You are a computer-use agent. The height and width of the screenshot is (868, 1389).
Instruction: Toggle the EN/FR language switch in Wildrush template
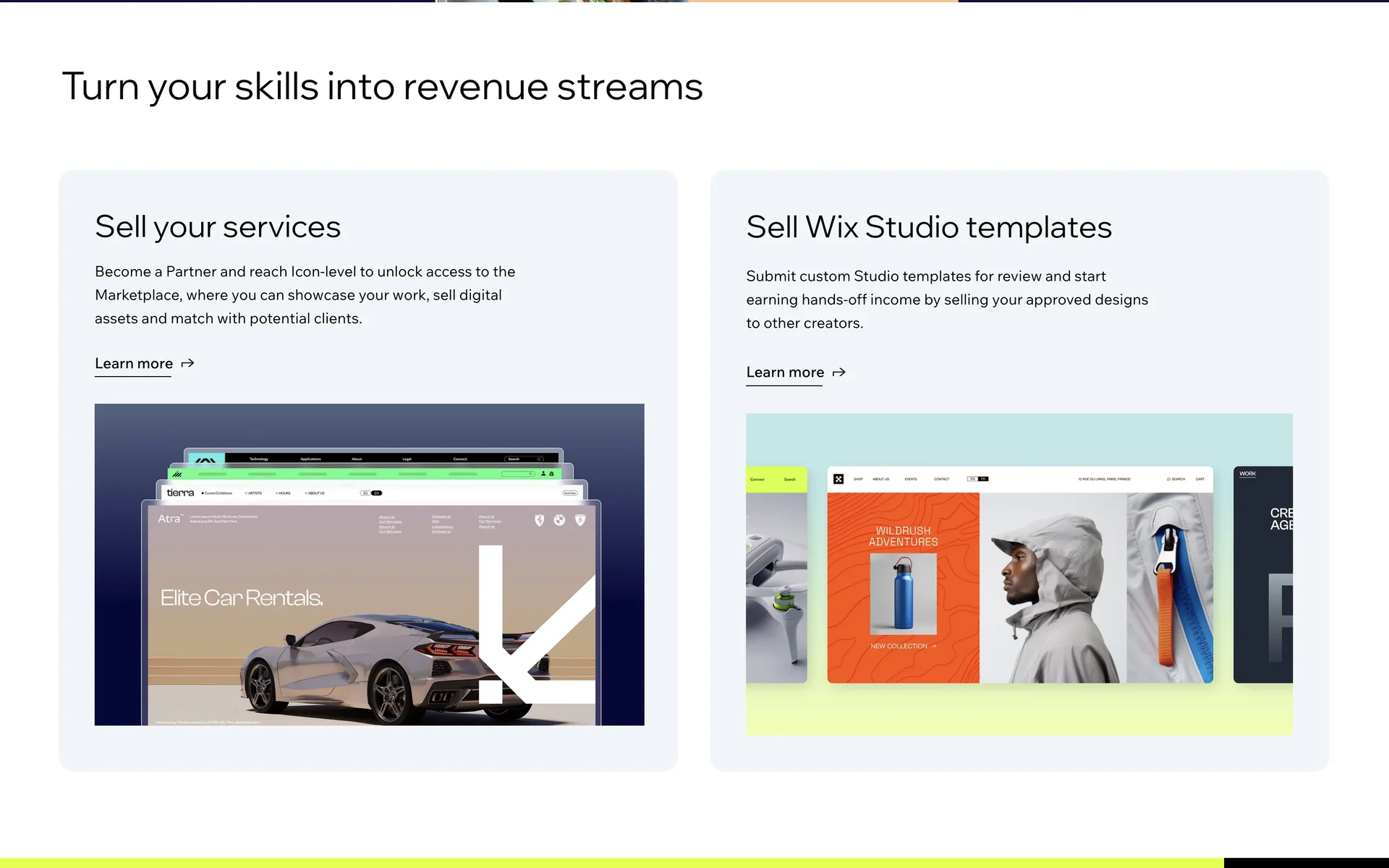pos(977,479)
